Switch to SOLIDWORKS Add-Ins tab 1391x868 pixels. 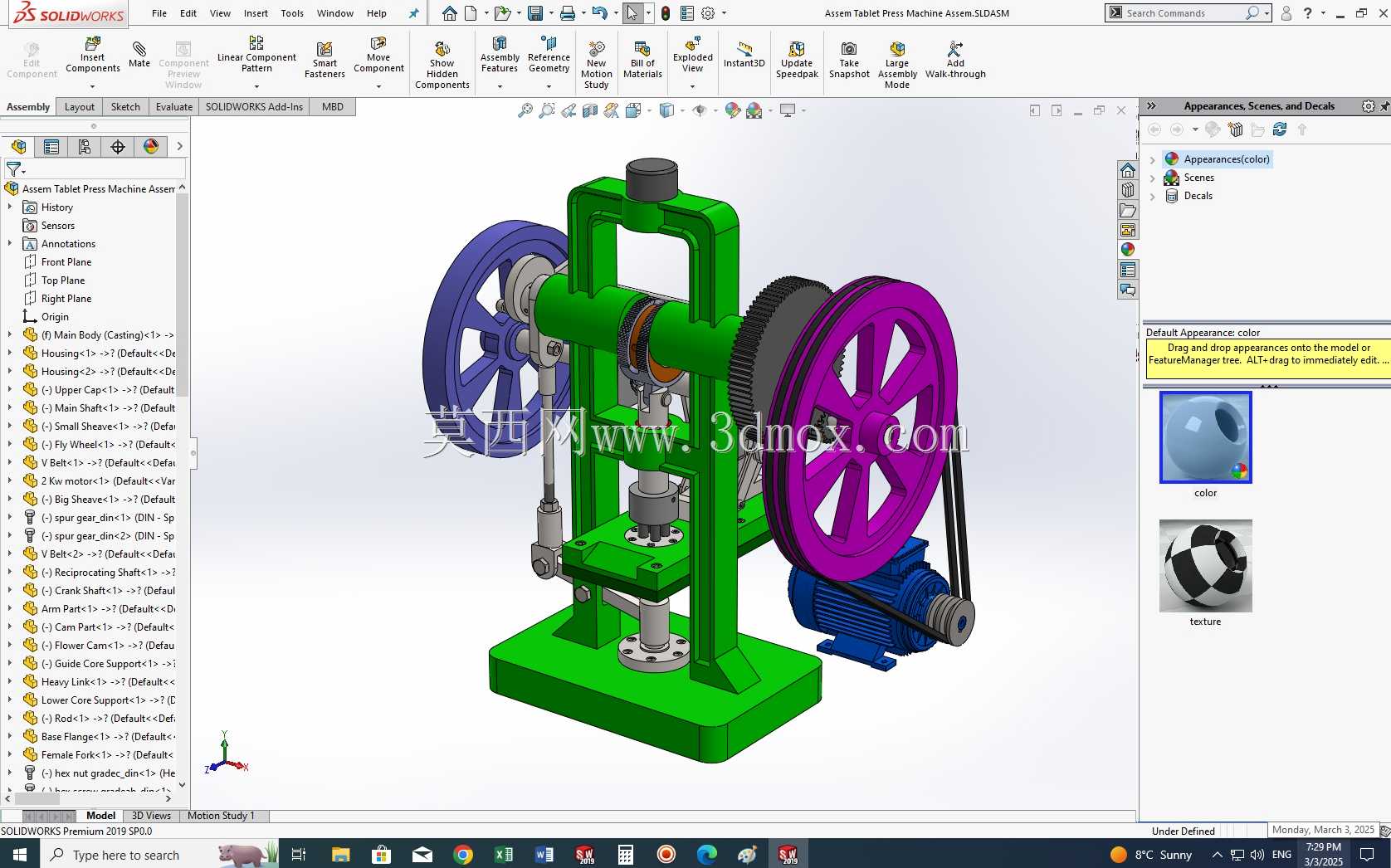point(254,107)
